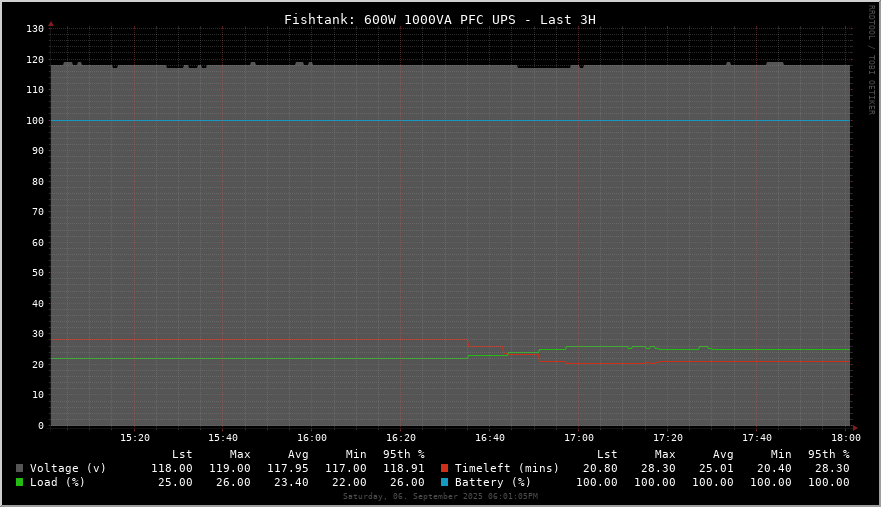Click Load last value '25.00'

point(175,482)
